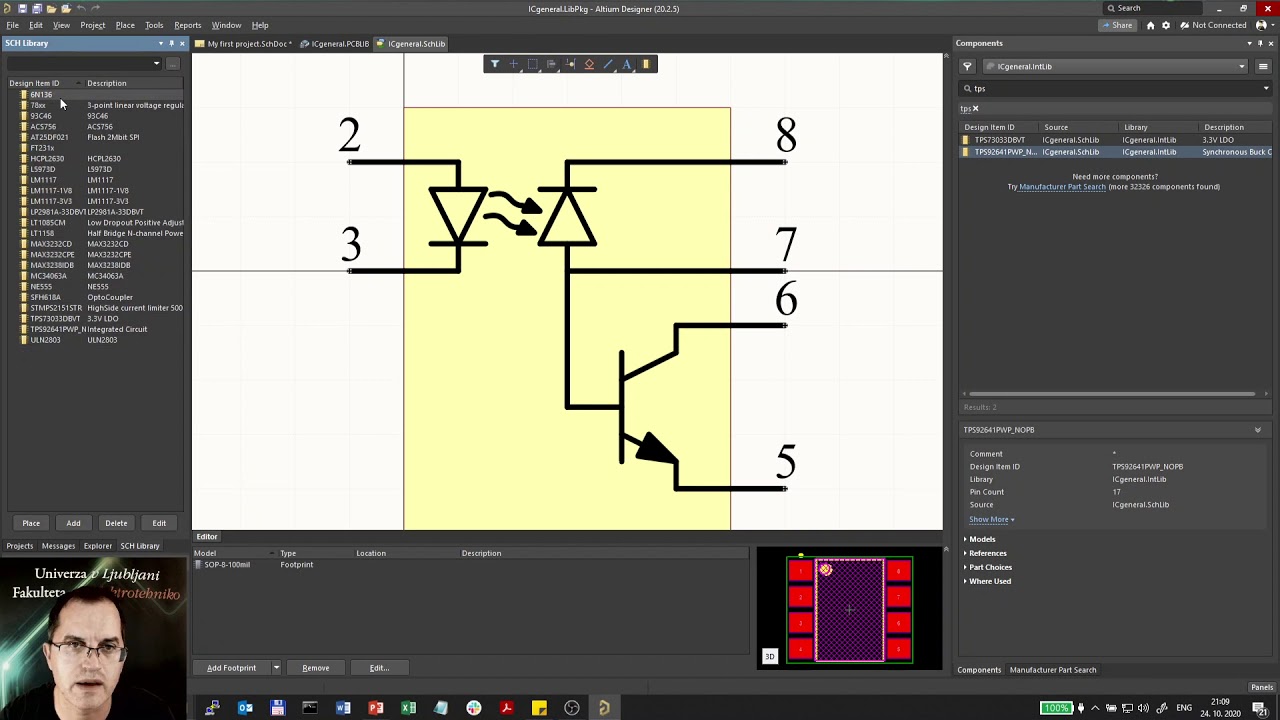This screenshot has width=1280, height=720.
Task: Switch to My first project.SchDoc tab
Action: point(244,44)
